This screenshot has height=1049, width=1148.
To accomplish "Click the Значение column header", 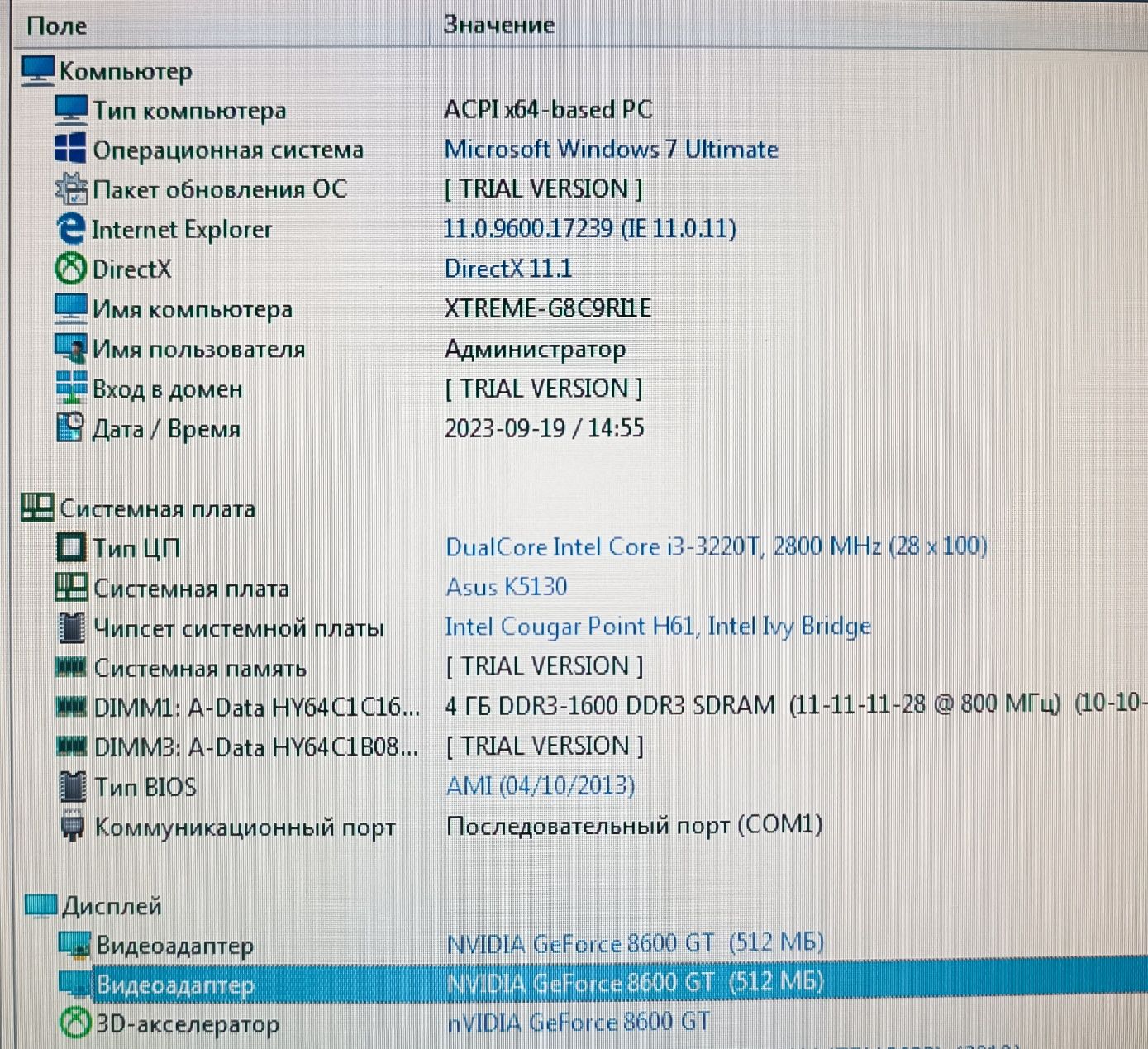I will pos(498,25).
